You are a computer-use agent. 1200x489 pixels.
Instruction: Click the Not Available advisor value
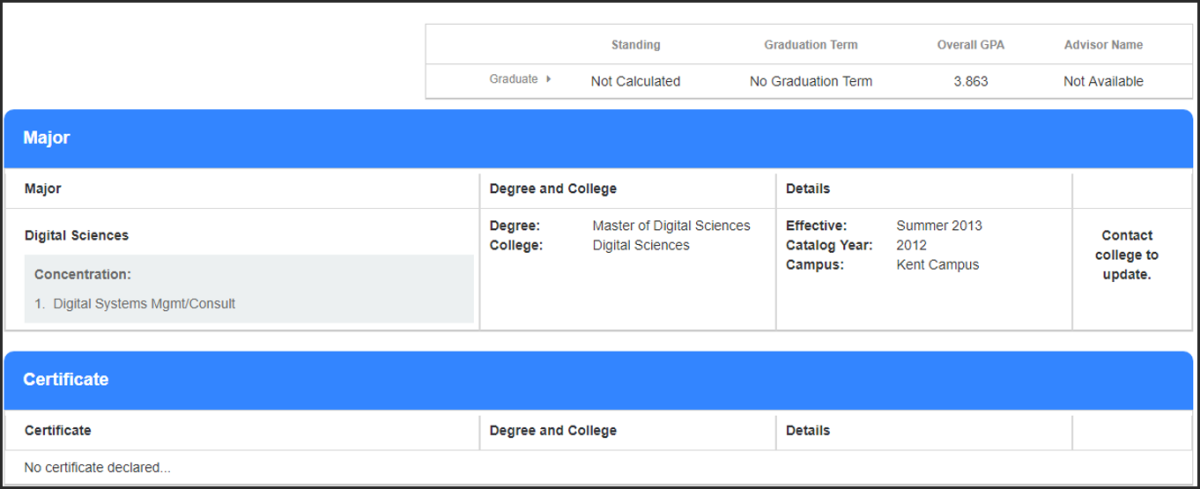click(x=1103, y=81)
